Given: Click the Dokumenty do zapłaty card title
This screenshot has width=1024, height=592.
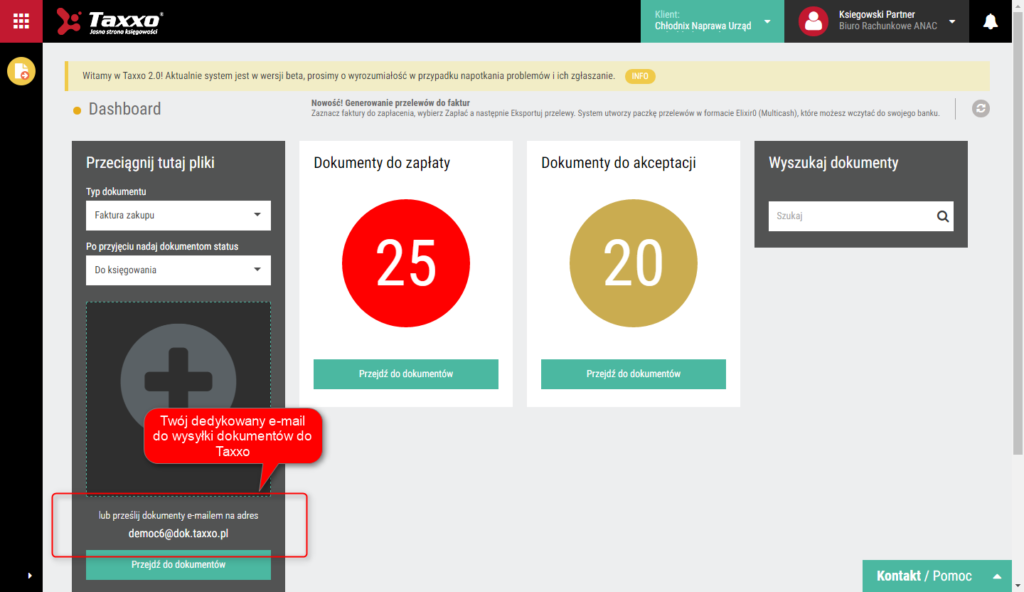Looking at the screenshot, I should tap(382, 163).
